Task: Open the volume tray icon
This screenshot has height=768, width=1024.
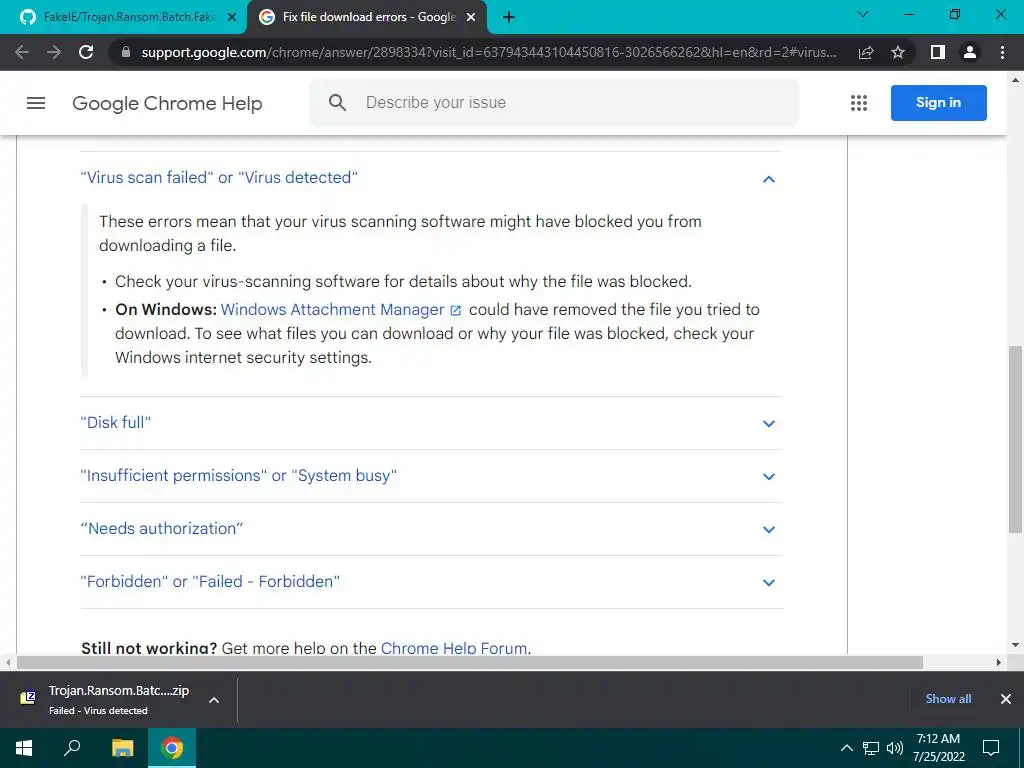Action: click(895, 748)
